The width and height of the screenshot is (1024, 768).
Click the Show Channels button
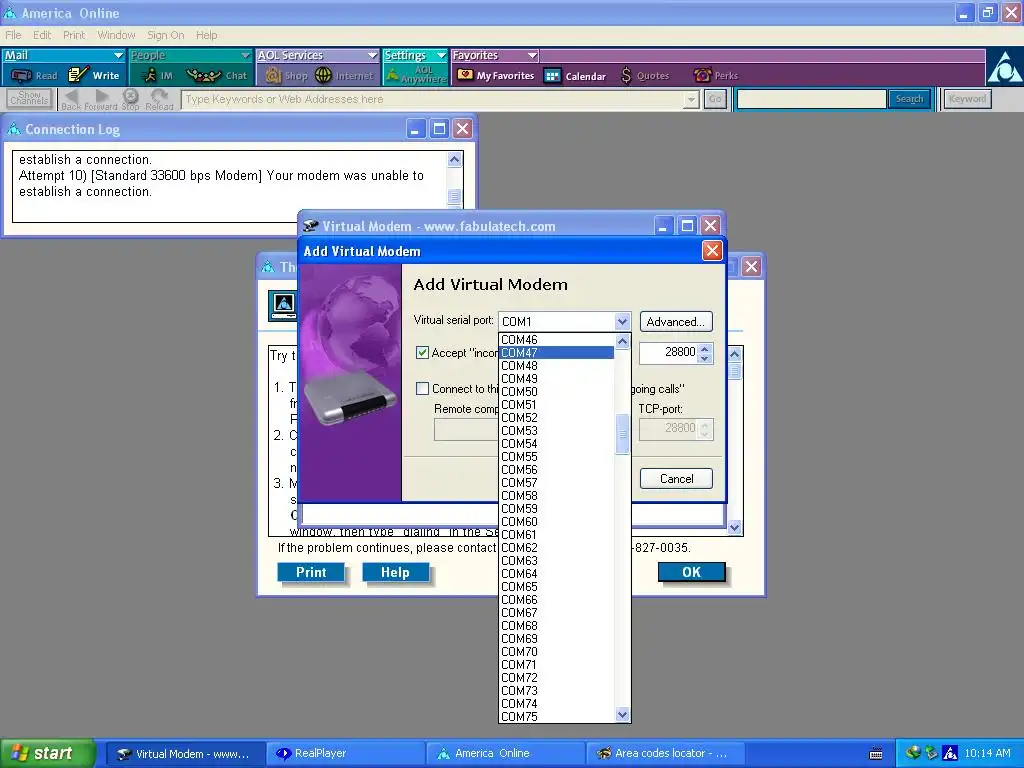pos(29,99)
